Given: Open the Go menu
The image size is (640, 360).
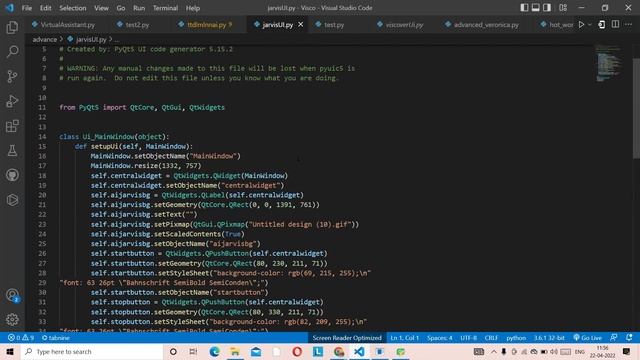Looking at the screenshot, I should click(121, 8).
